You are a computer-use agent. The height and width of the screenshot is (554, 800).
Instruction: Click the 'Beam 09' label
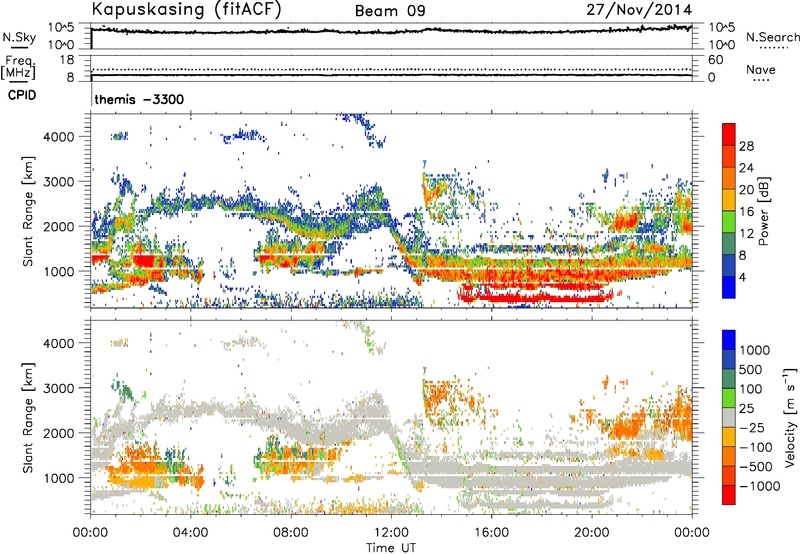pos(390,11)
